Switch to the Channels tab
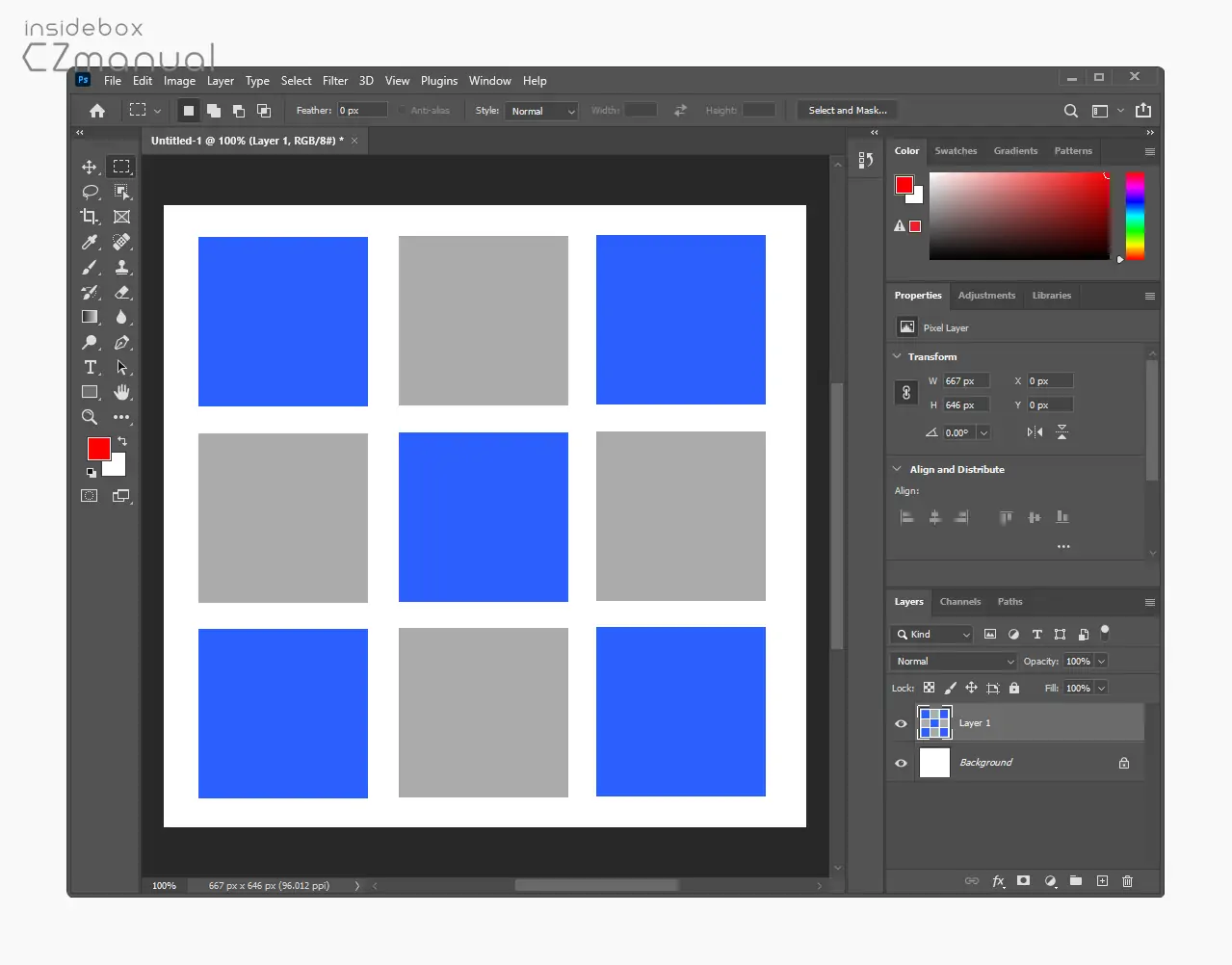Viewport: 1232px width, 965px height. pyautogui.click(x=960, y=602)
